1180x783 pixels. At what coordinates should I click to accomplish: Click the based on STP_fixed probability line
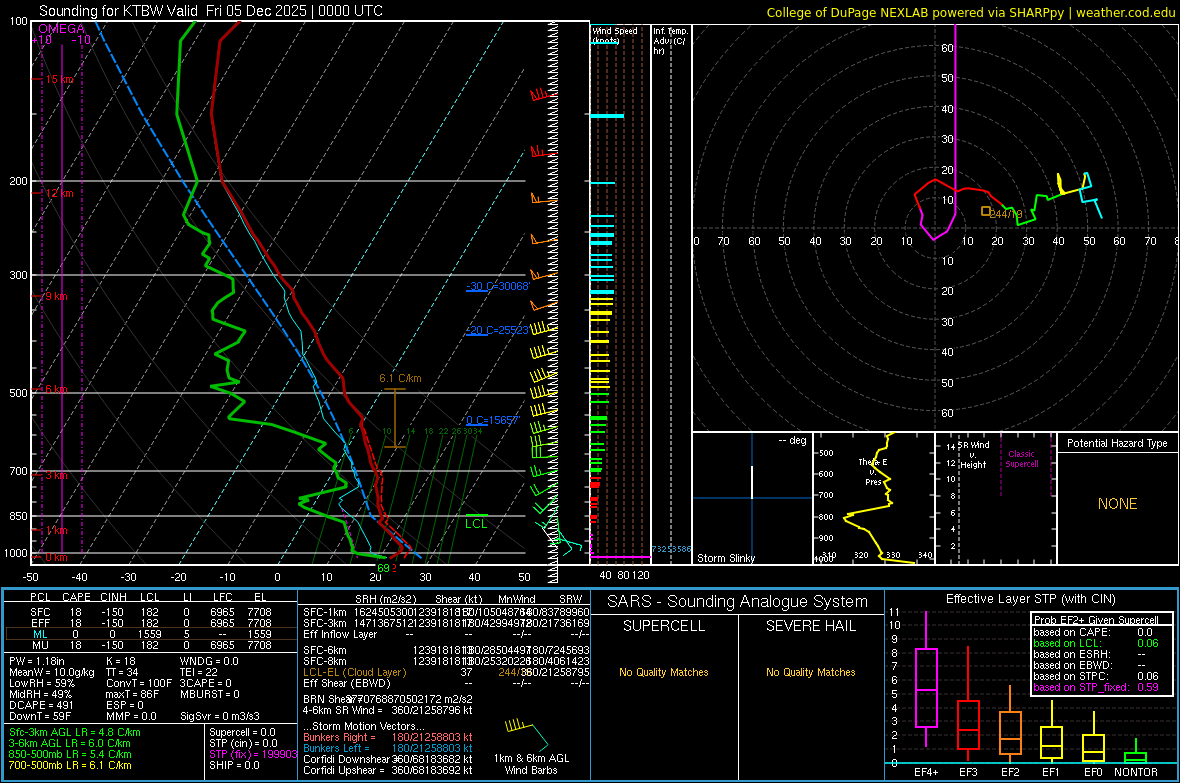point(1096,687)
